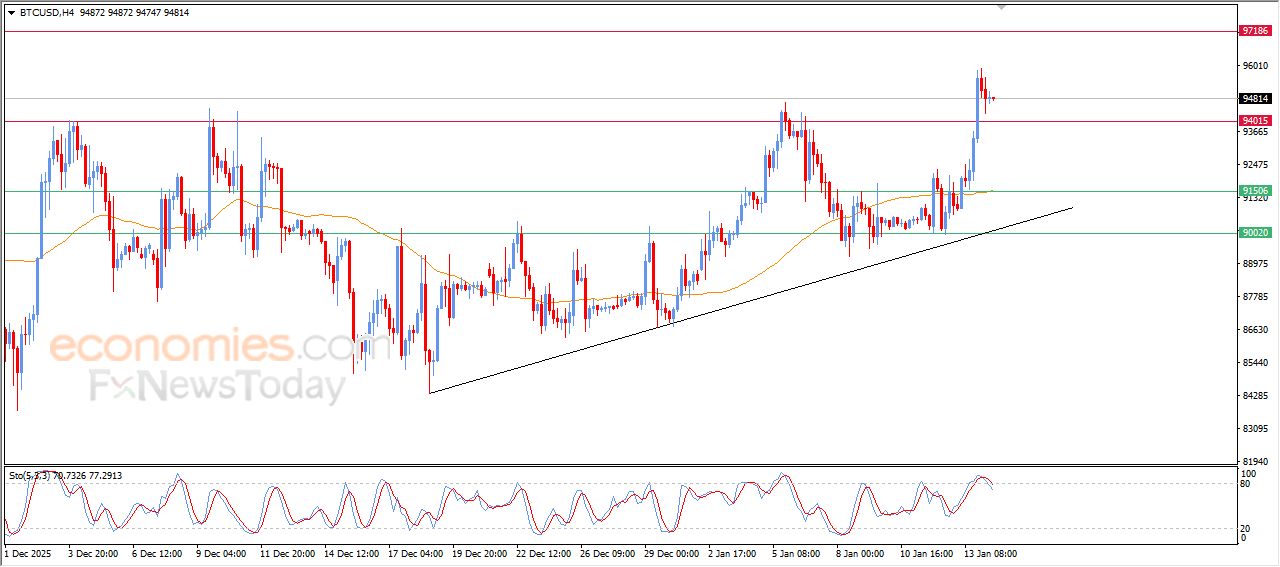Viewport: 1280px width, 567px height.
Task: Click the 88975 value on price axis
Action: point(1255,264)
